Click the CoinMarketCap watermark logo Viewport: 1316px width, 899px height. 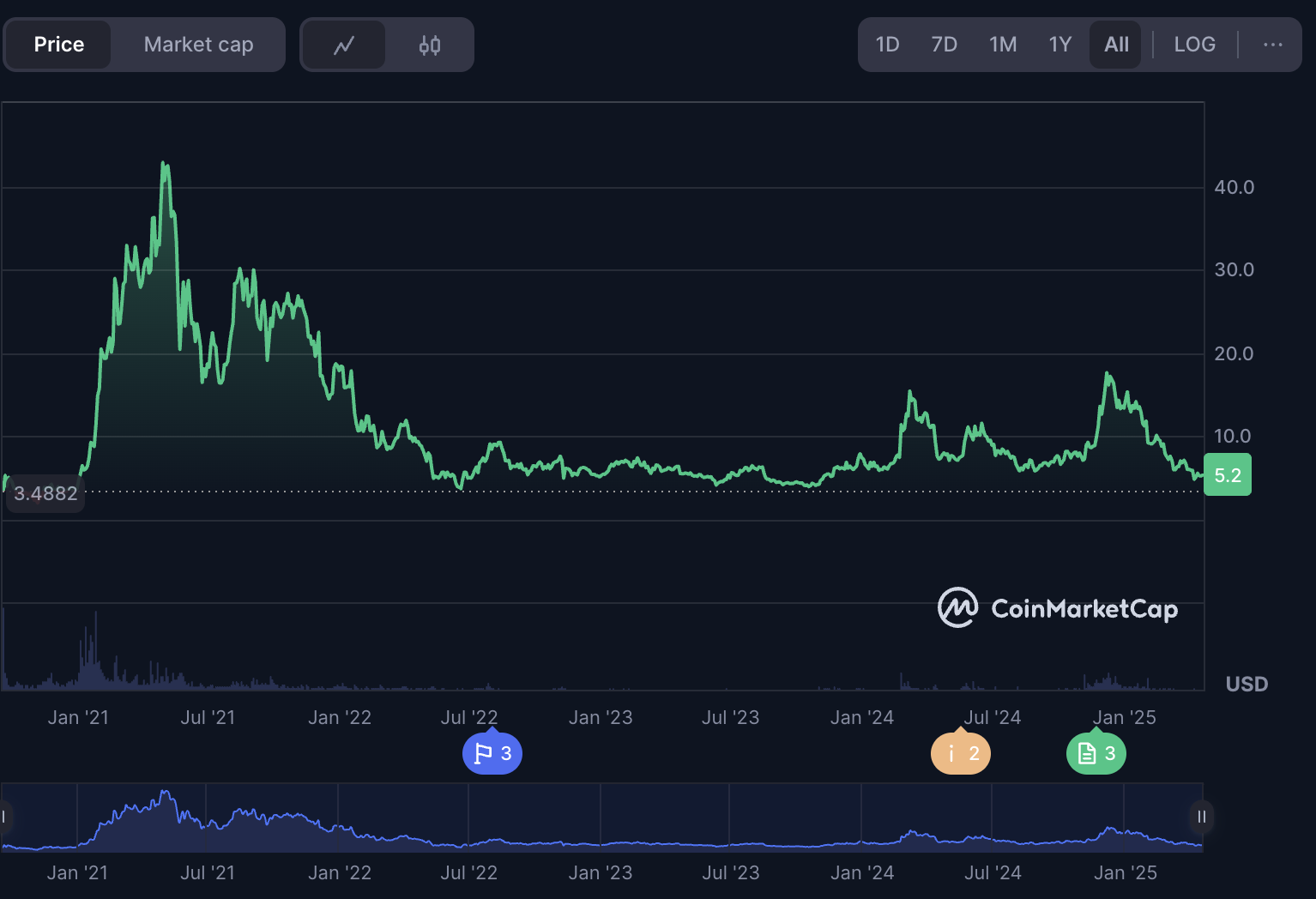coord(1058,608)
